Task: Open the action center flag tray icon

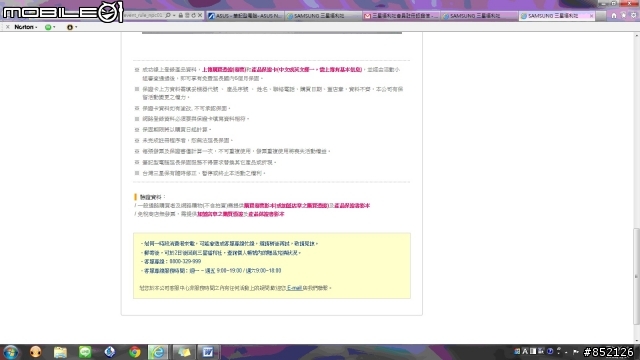Action: 576,351
